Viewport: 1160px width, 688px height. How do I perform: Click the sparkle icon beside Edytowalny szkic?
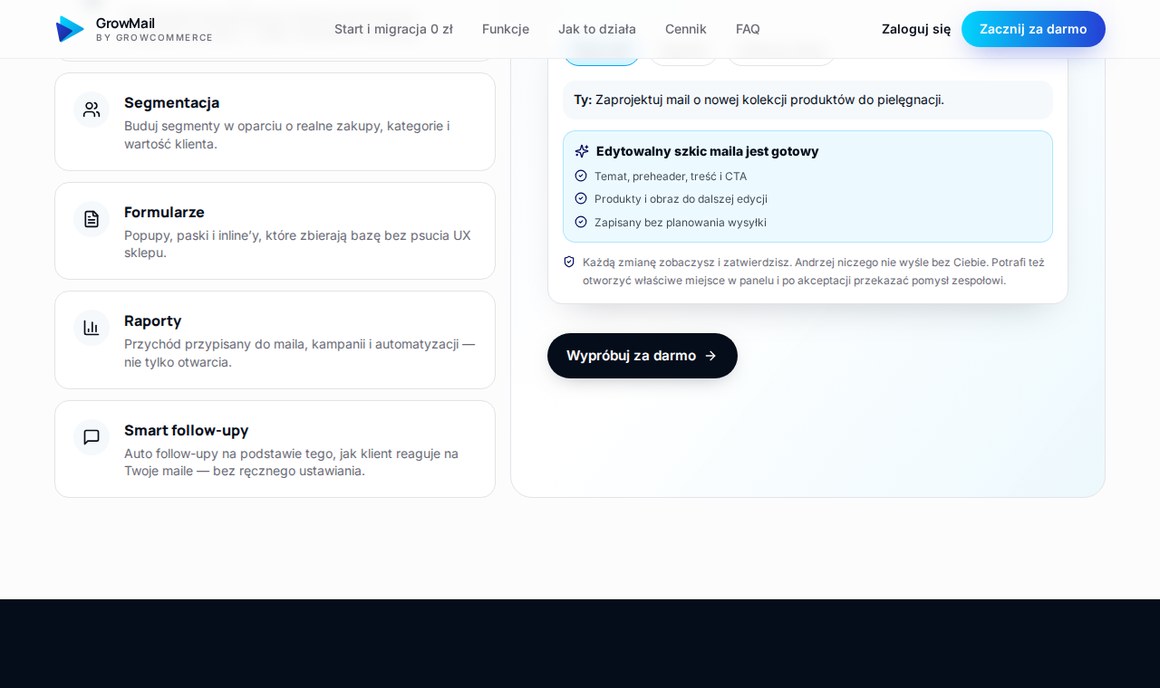(581, 151)
